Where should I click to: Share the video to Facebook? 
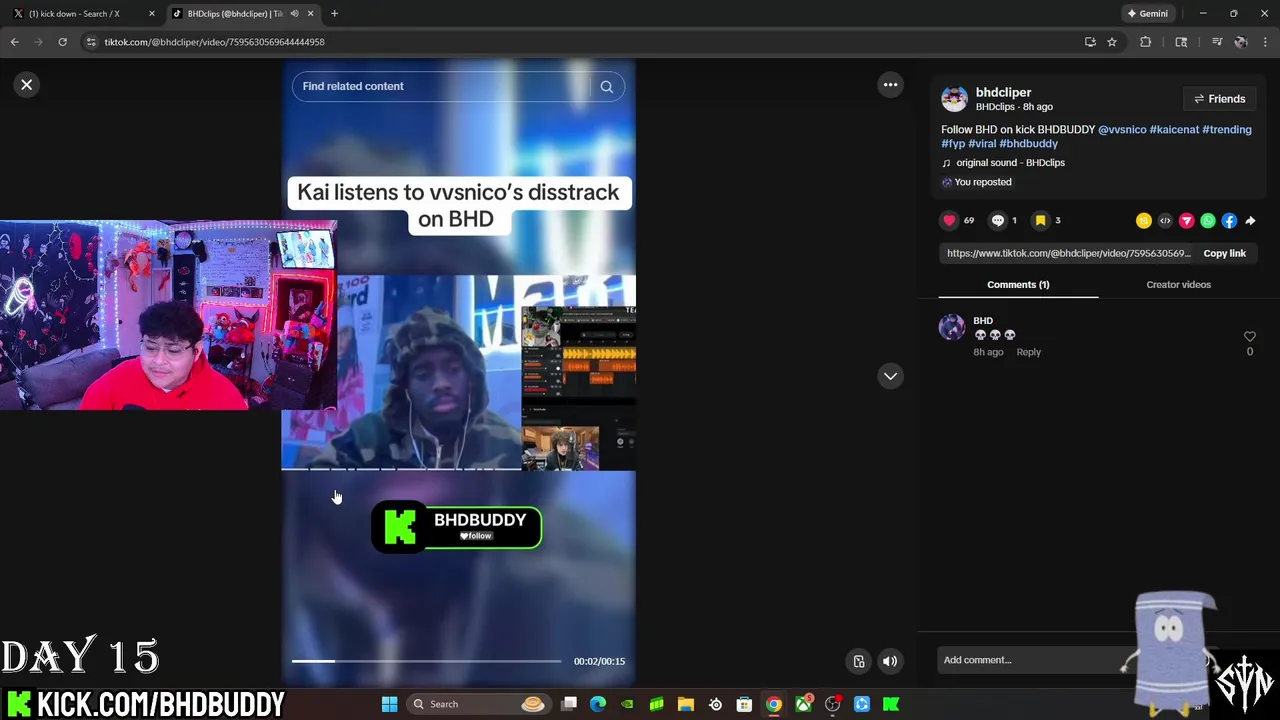click(1229, 221)
